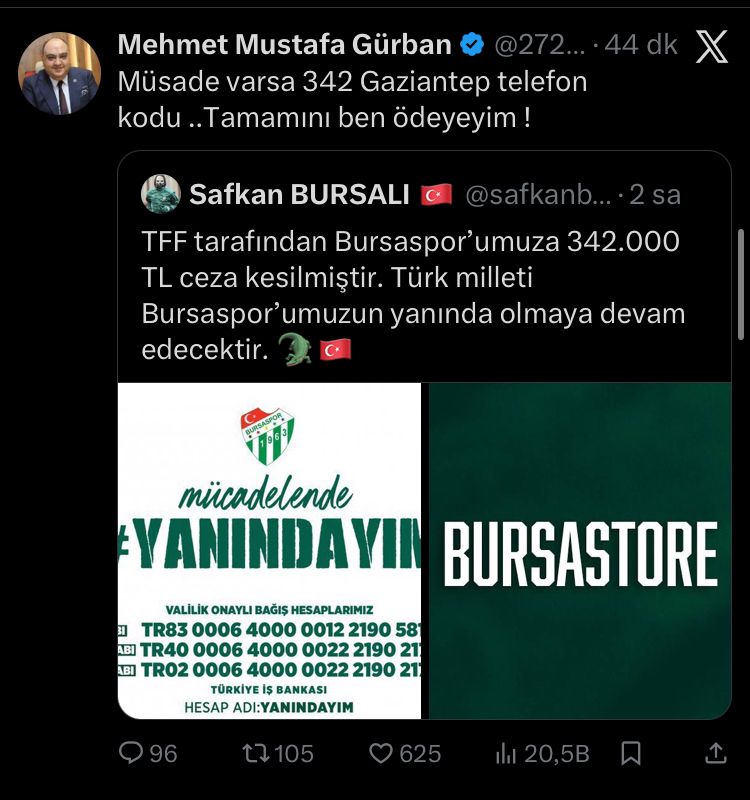This screenshot has height=800, width=750.
Task: View analytics via the bar chart icon
Action: [506, 753]
